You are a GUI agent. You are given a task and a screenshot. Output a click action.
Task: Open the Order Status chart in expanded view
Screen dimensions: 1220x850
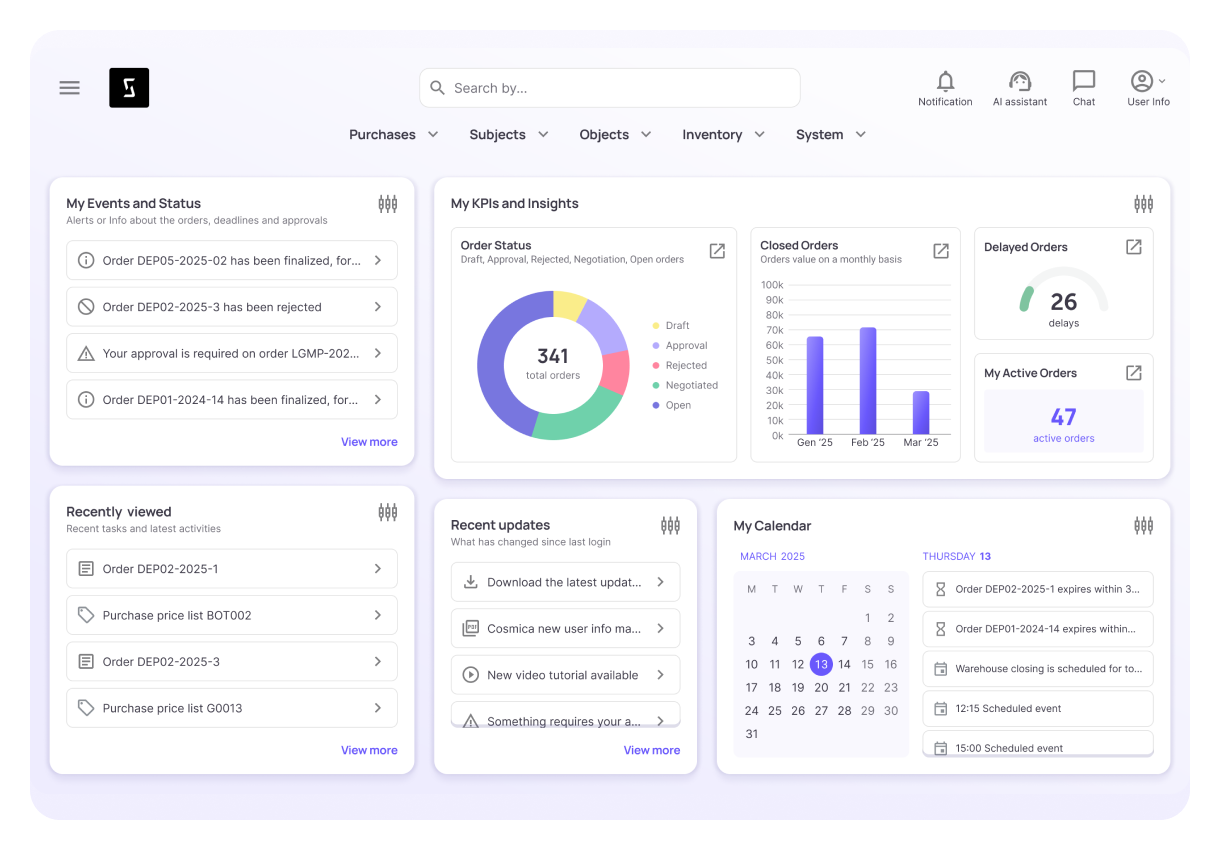click(x=717, y=251)
